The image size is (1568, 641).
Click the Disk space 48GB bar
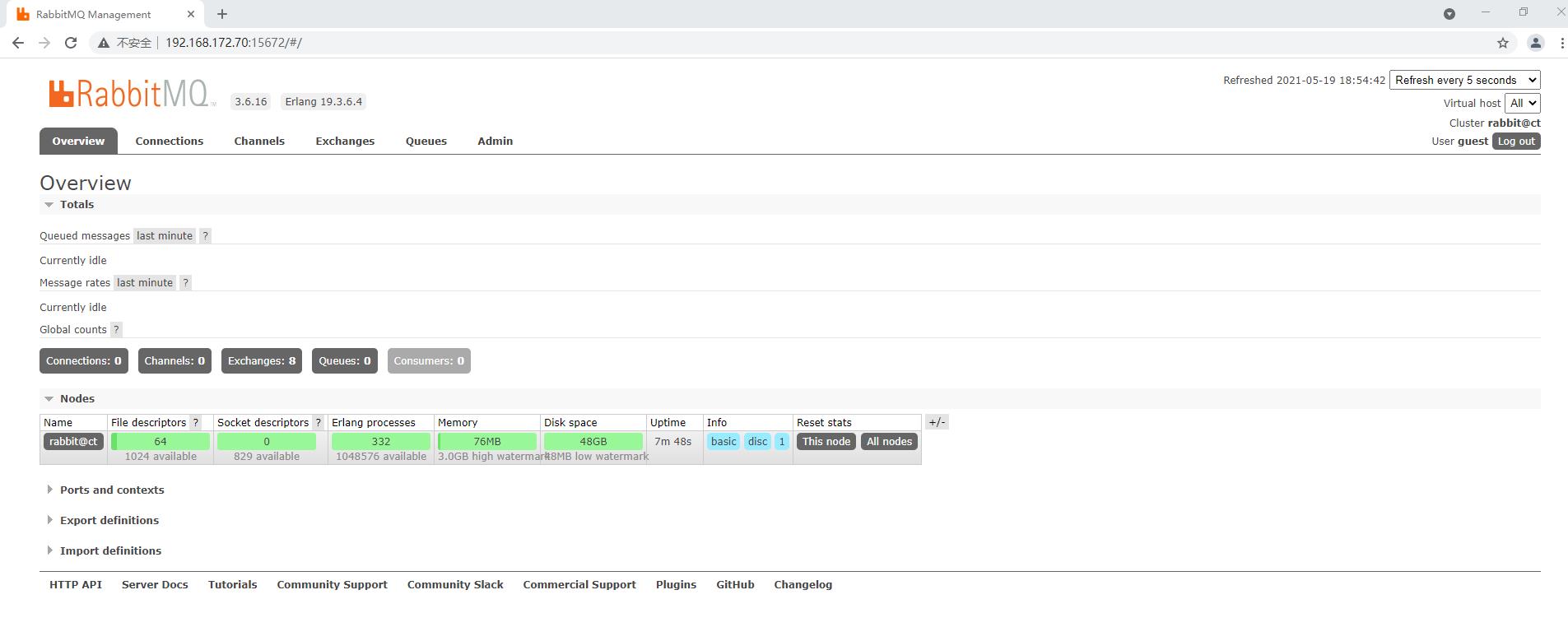tap(593, 441)
